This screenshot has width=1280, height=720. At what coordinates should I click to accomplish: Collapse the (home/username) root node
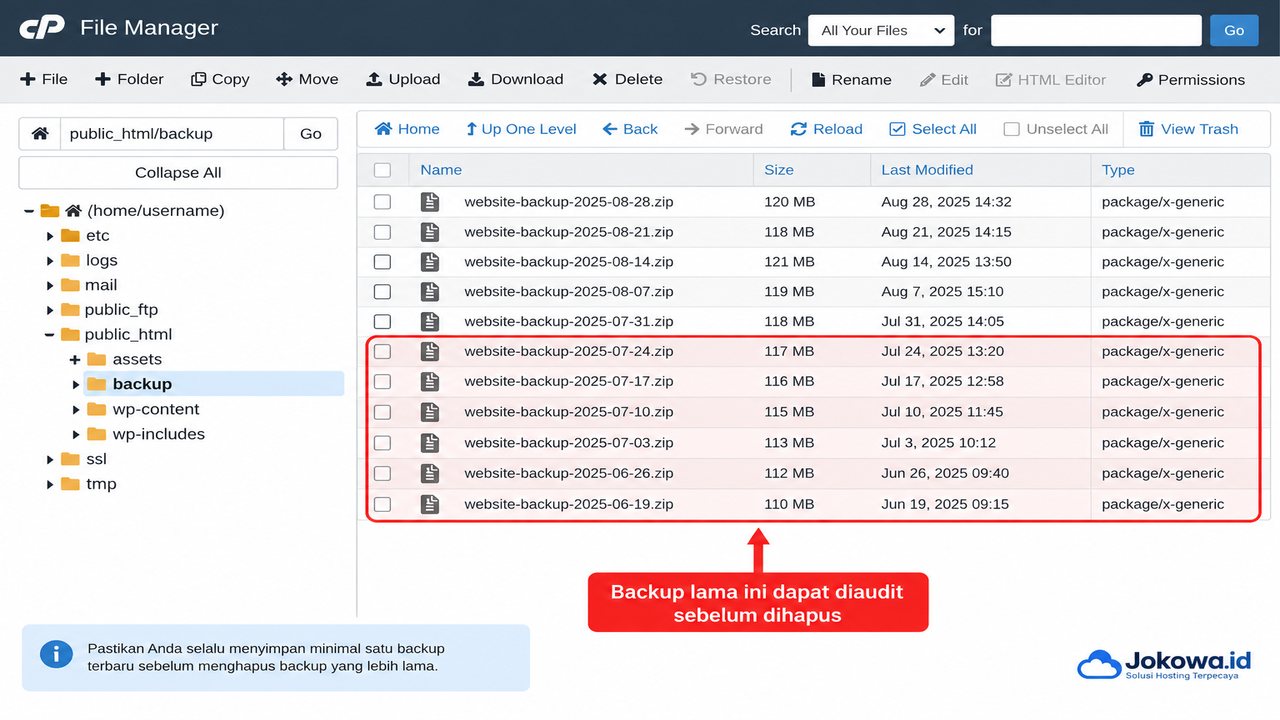[28, 211]
